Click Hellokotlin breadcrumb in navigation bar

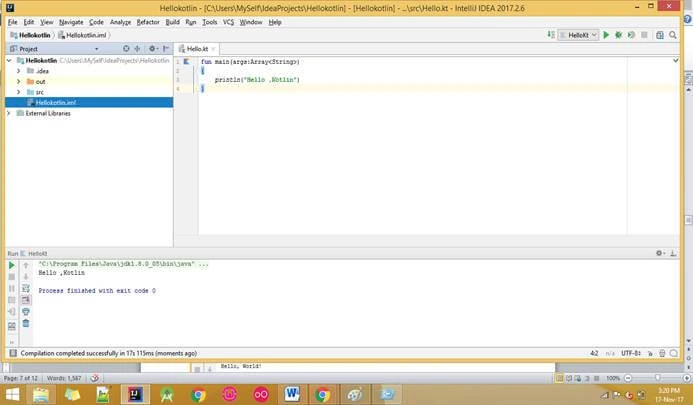point(30,35)
